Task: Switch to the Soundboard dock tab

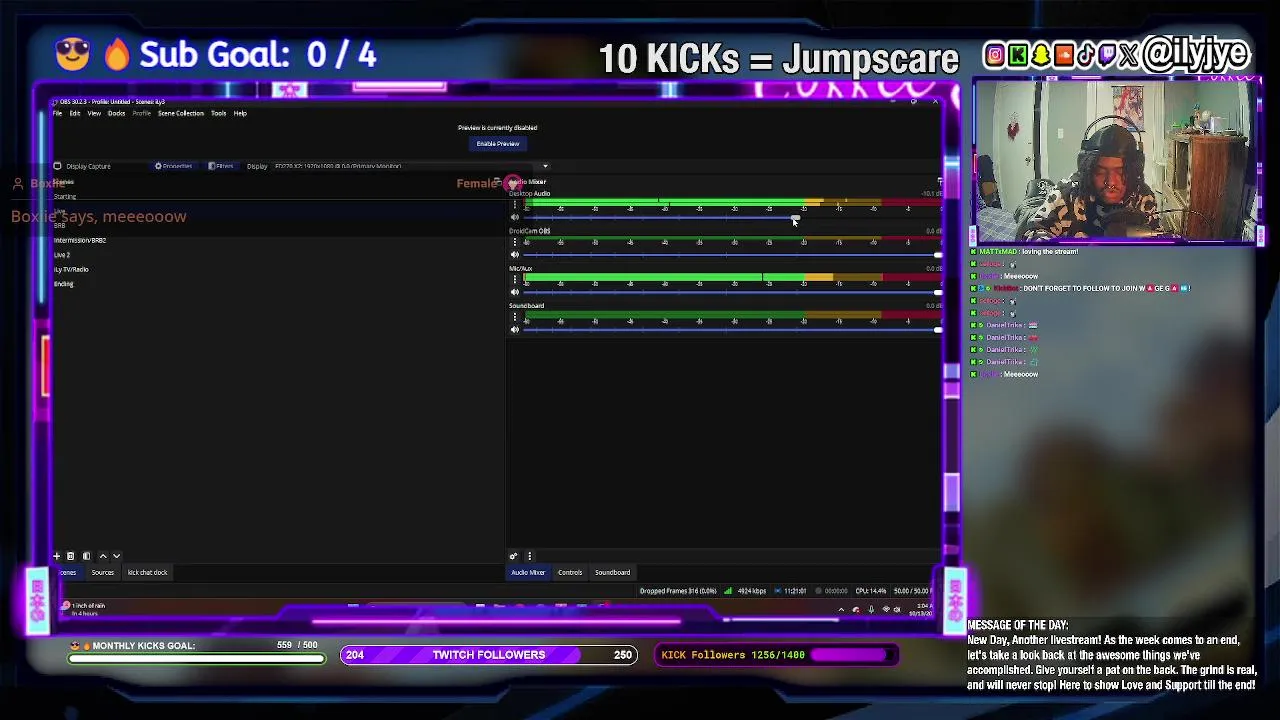Action: tap(613, 573)
